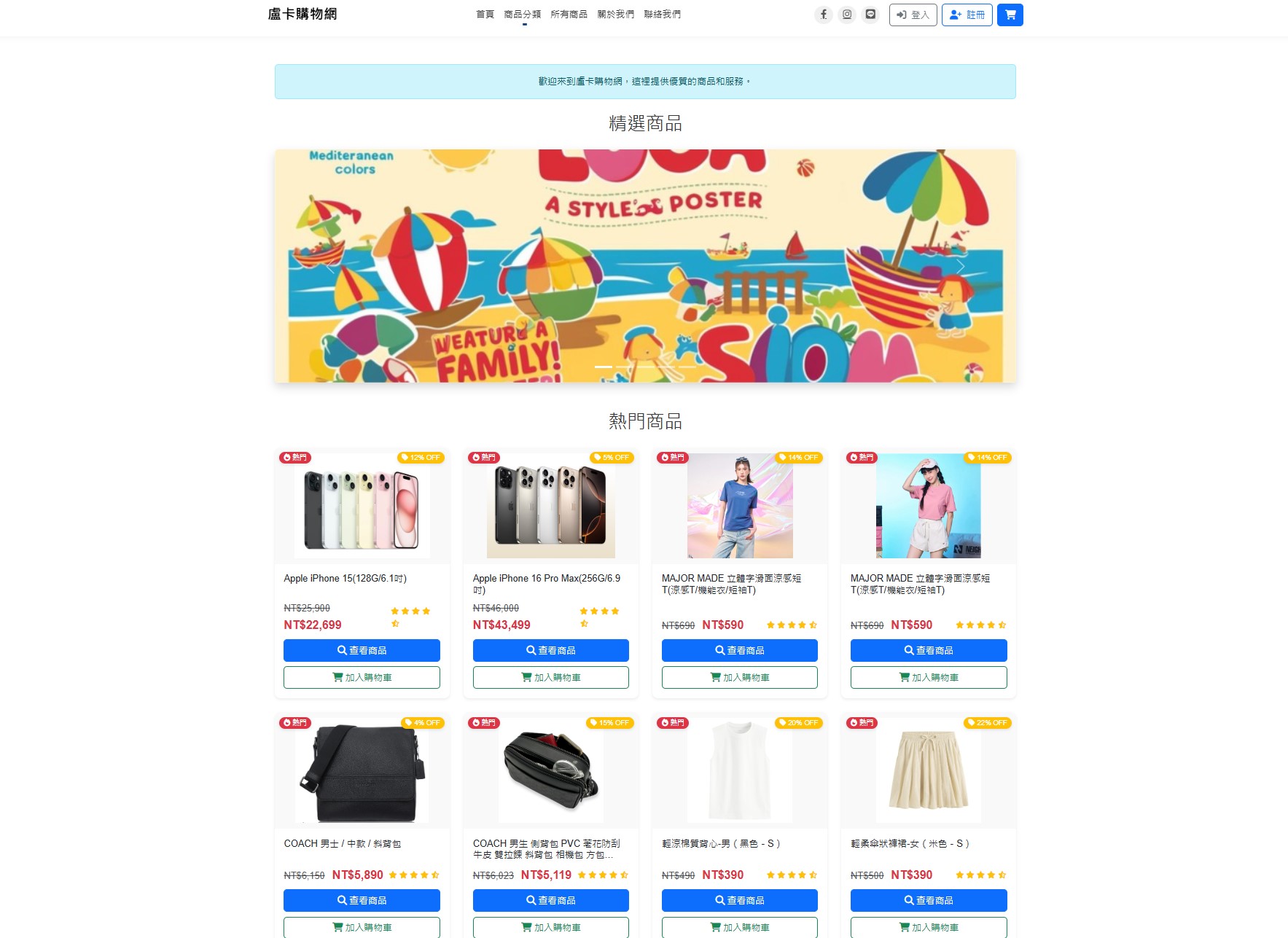Open the Facebook social icon

pos(823,15)
